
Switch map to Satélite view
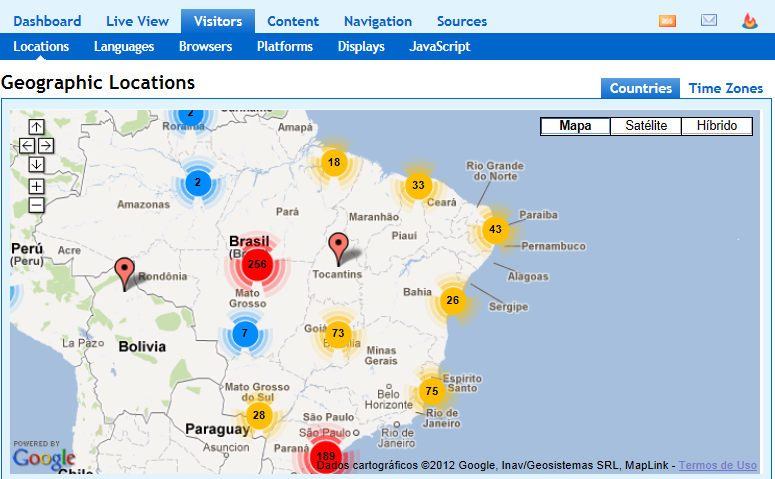point(646,126)
